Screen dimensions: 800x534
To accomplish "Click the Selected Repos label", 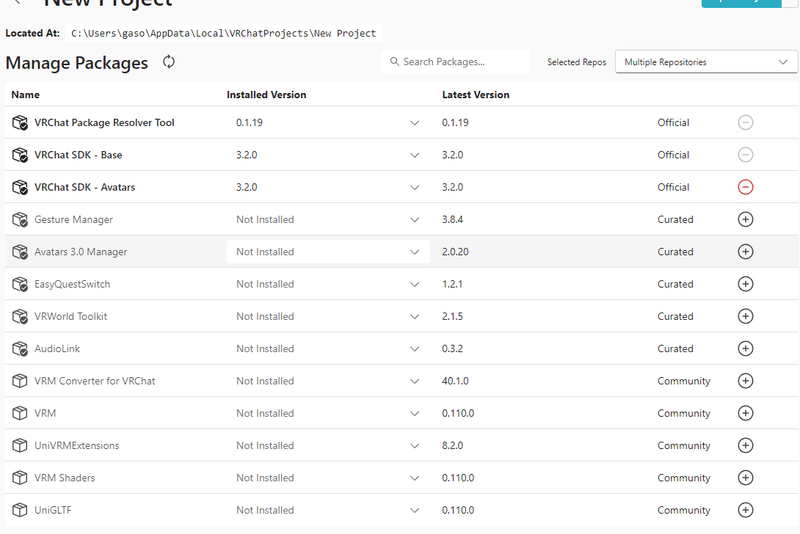I will point(577,62).
